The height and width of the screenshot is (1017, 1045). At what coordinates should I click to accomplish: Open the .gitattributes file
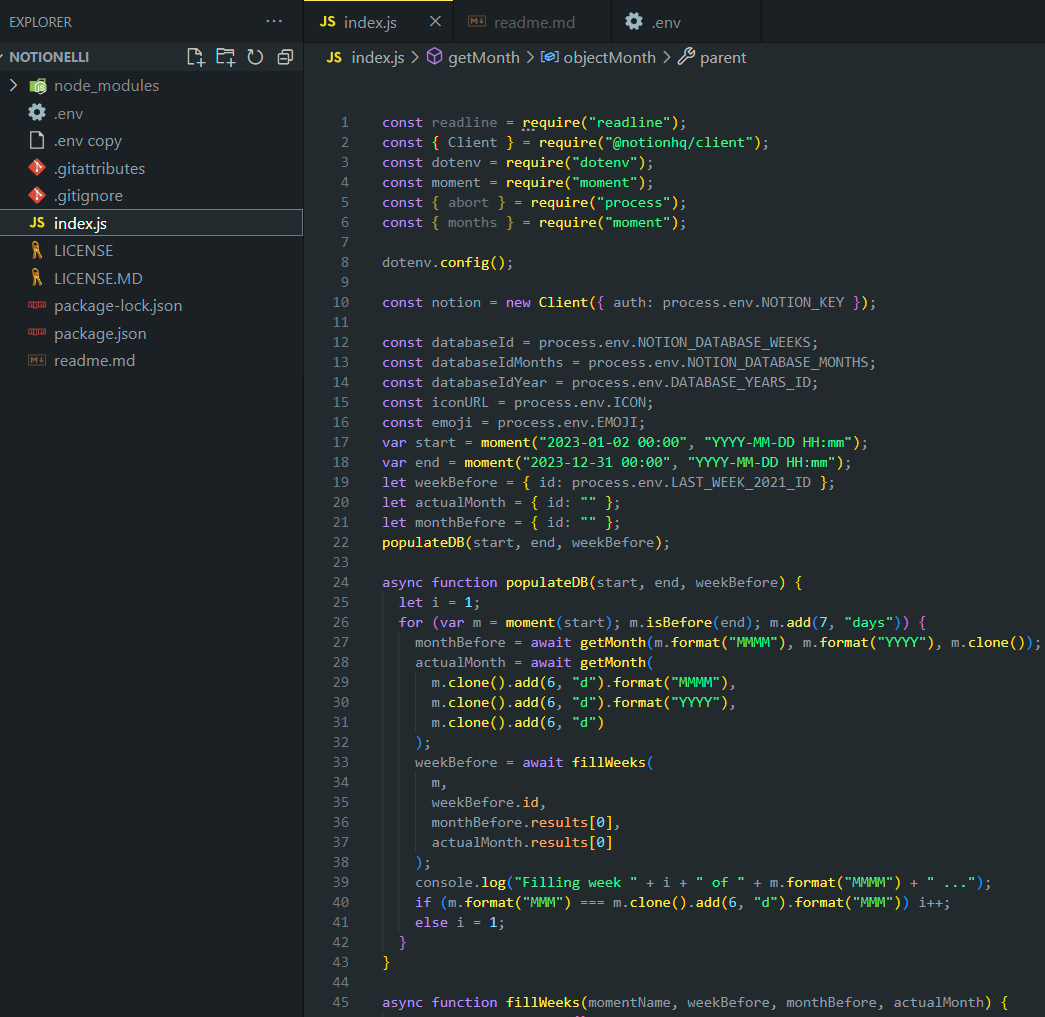[x=99, y=168]
